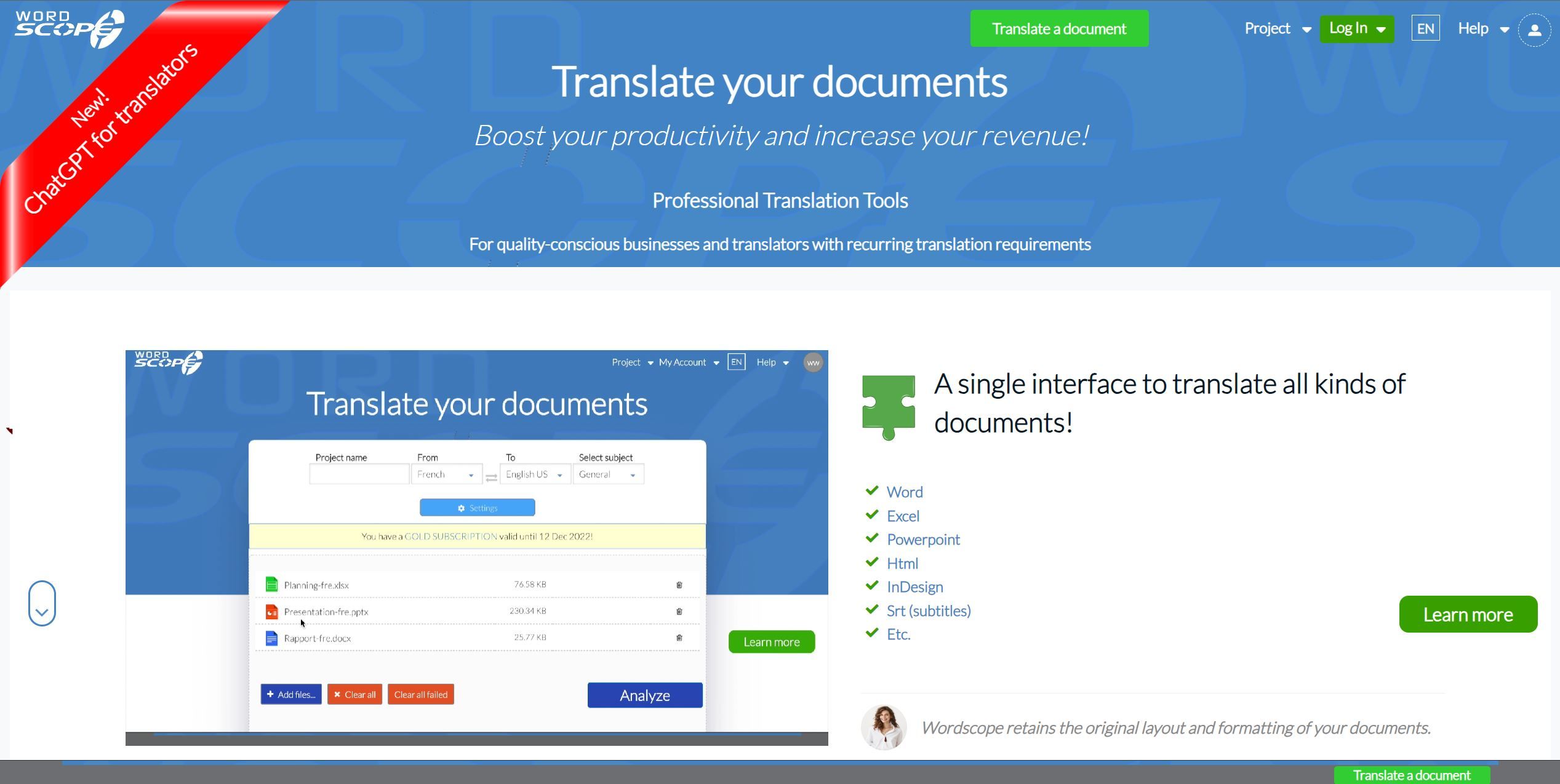Click the woman's avatar photo testimonial
The height and width of the screenshot is (784, 1560).
[x=884, y=727]
